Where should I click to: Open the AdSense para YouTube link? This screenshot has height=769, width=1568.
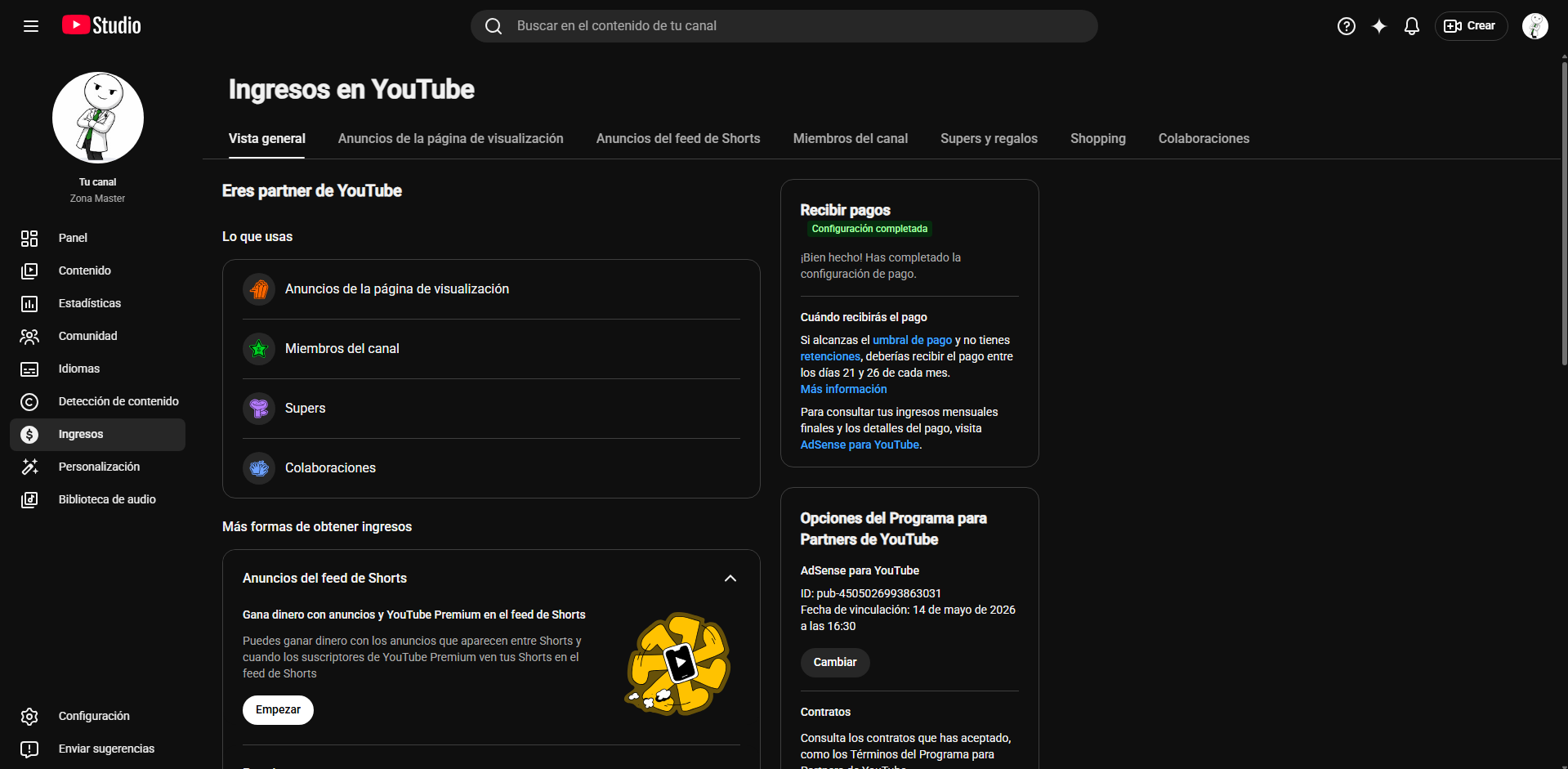[x=860, y=445]
